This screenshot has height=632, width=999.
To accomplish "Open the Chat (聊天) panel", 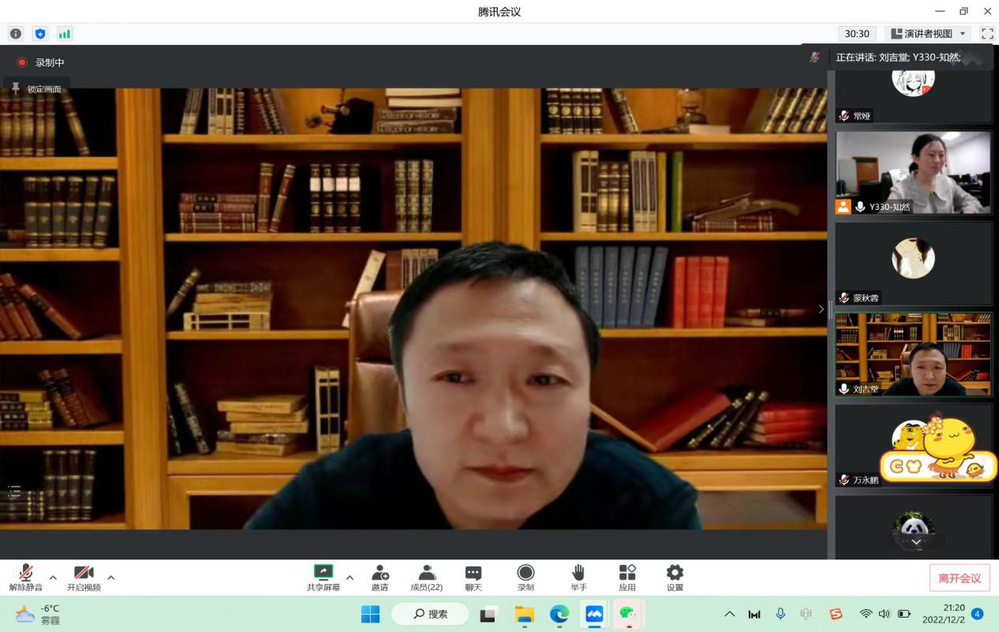I will pyautogui.click(x=474, y=576).
